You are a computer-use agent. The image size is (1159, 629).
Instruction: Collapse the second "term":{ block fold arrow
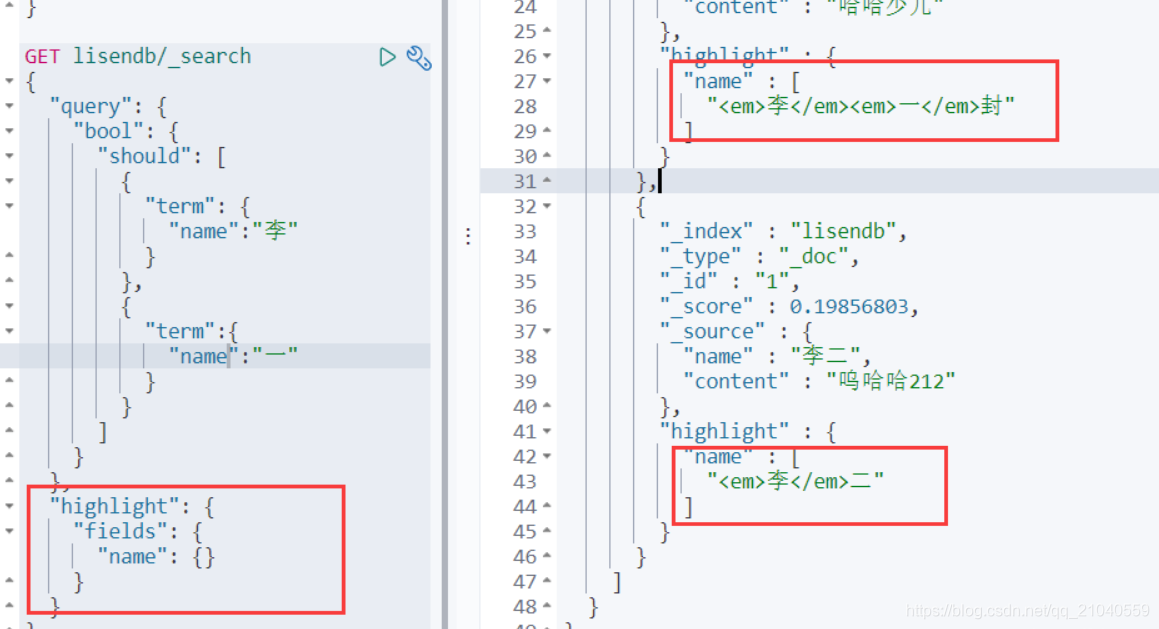pos(9,331)
